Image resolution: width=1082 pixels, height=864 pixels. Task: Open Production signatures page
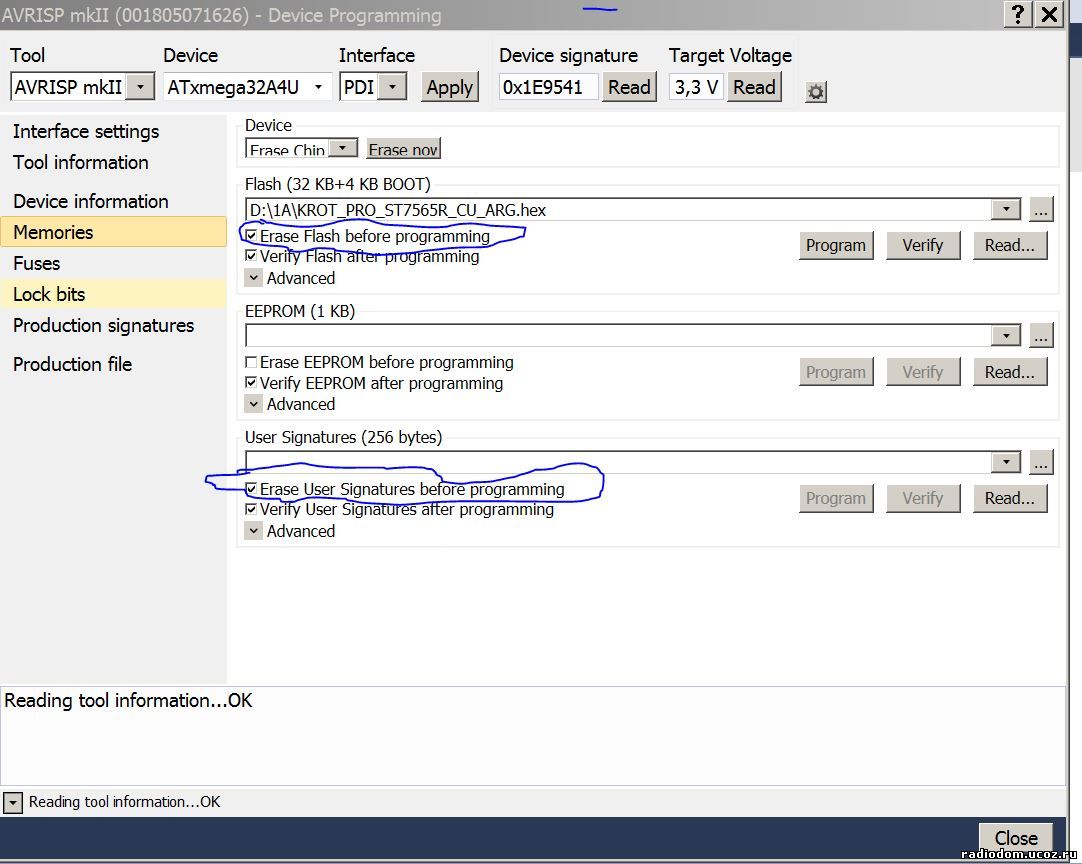click(104, 325)
